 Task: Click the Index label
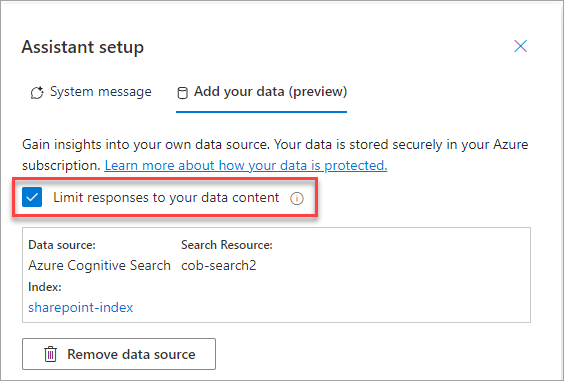(x=45, y=287)
